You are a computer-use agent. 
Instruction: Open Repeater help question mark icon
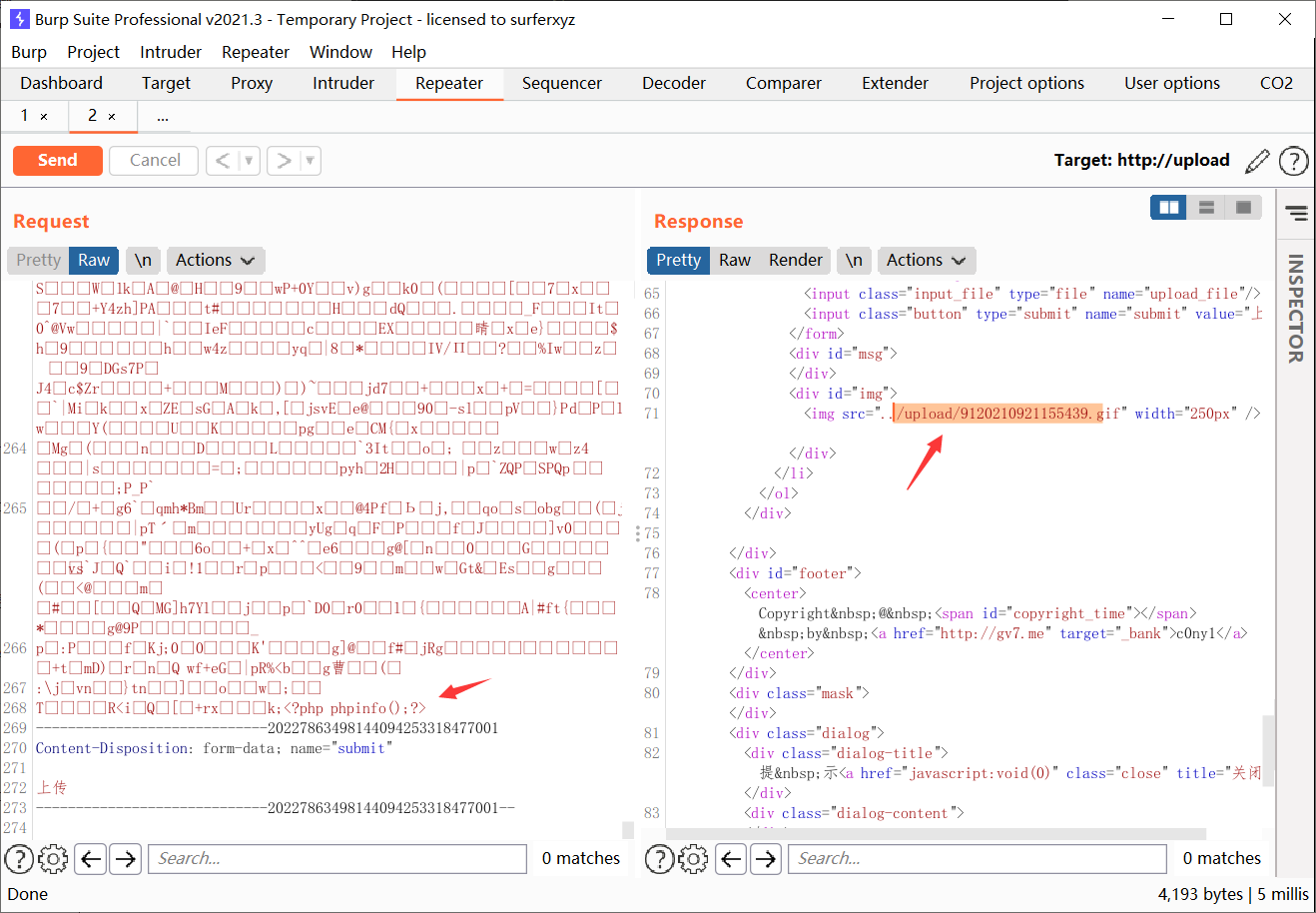tap(1293, 160)
